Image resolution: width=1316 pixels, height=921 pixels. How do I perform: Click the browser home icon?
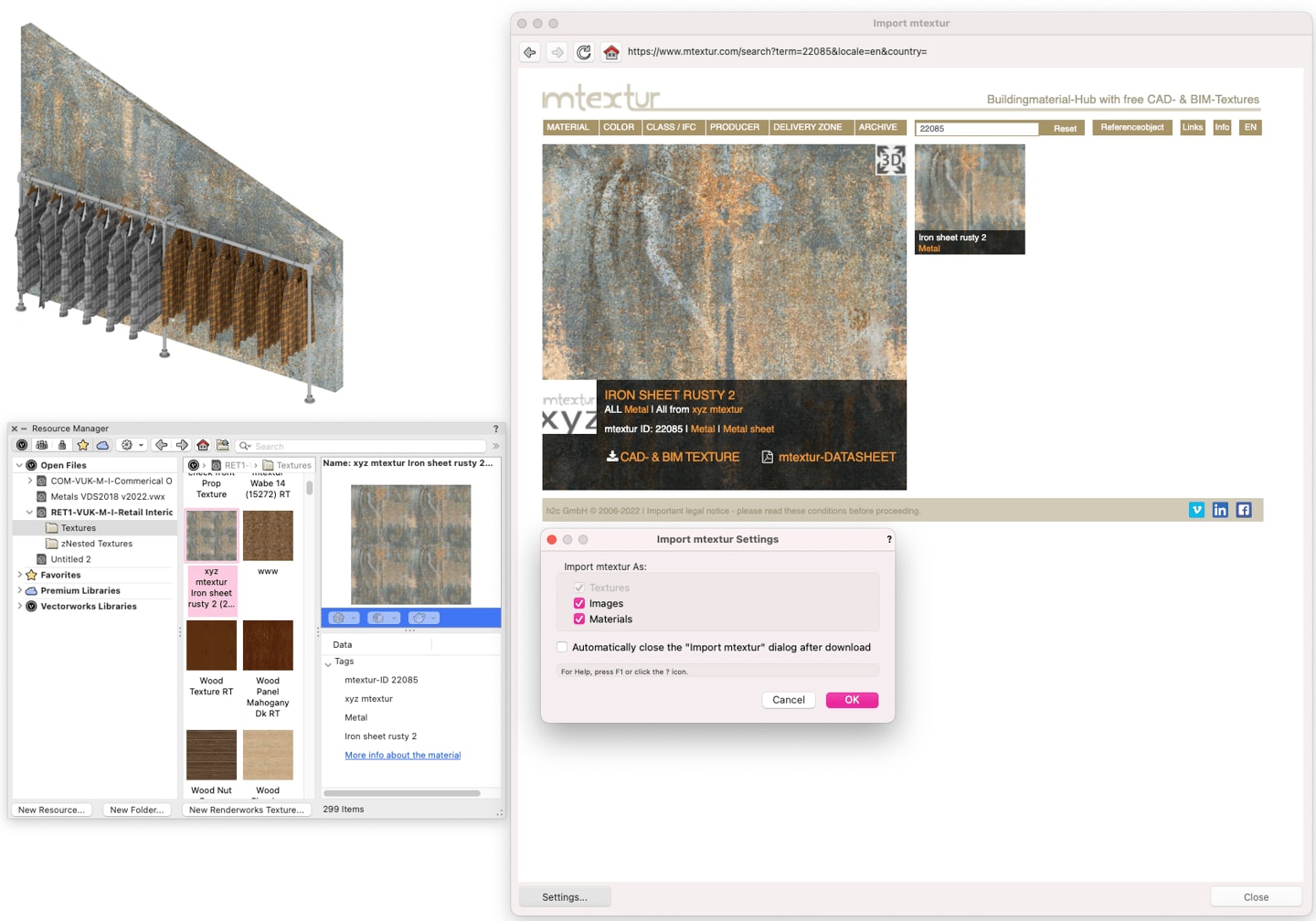tap(611, 52)
